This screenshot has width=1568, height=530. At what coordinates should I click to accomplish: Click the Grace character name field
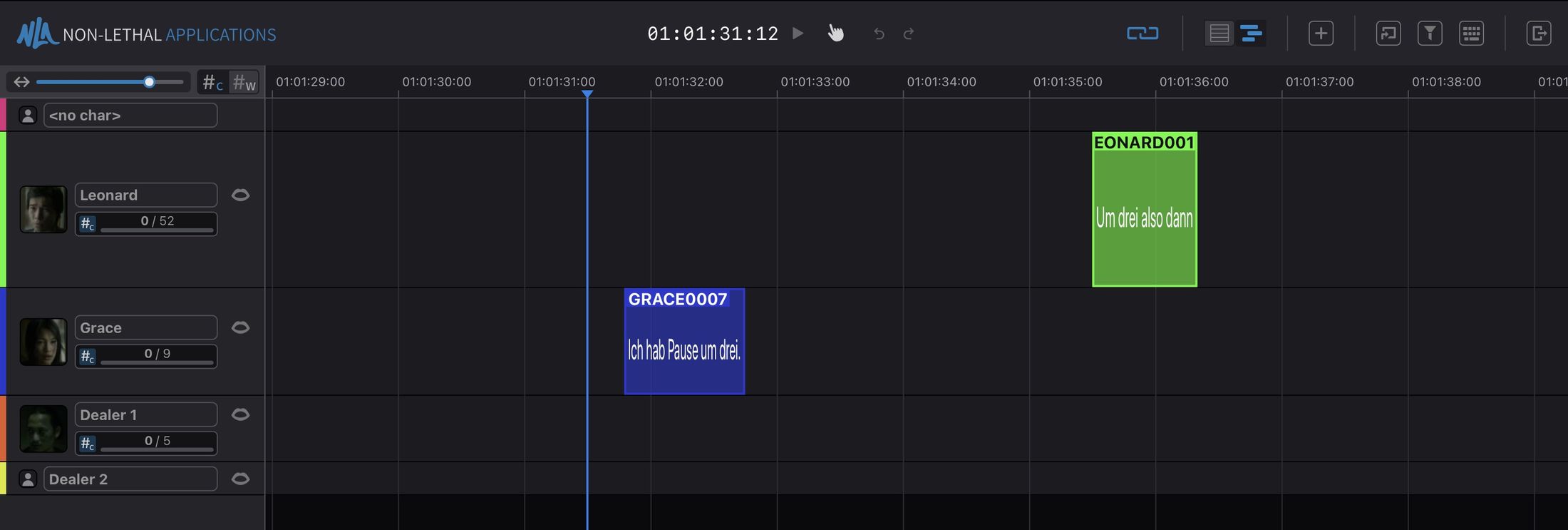pyautogui.click(x=146, y=327)
